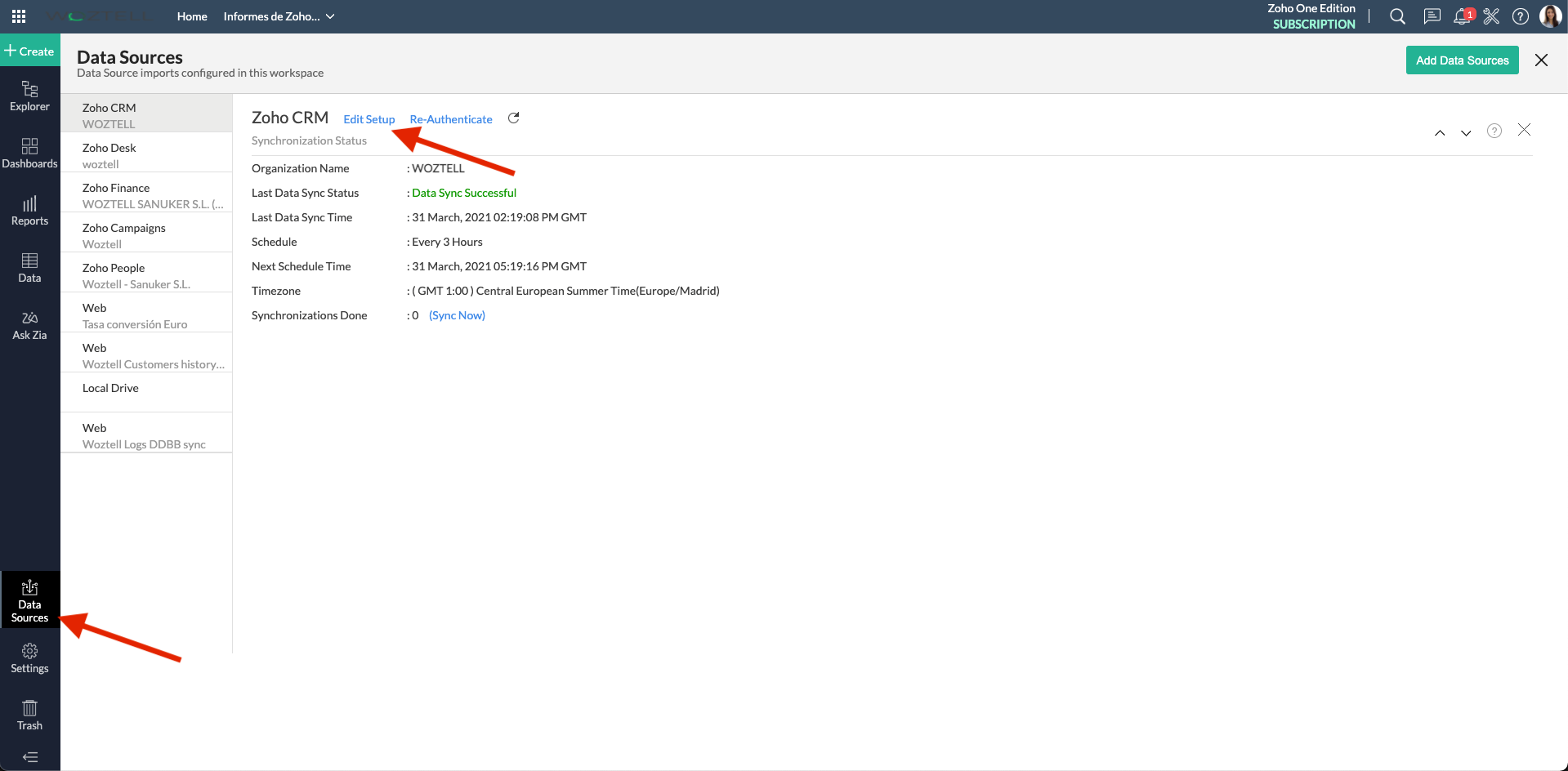Select Web Woztell Customers history source
The image size is (1568, 771).
coord(146,354)
